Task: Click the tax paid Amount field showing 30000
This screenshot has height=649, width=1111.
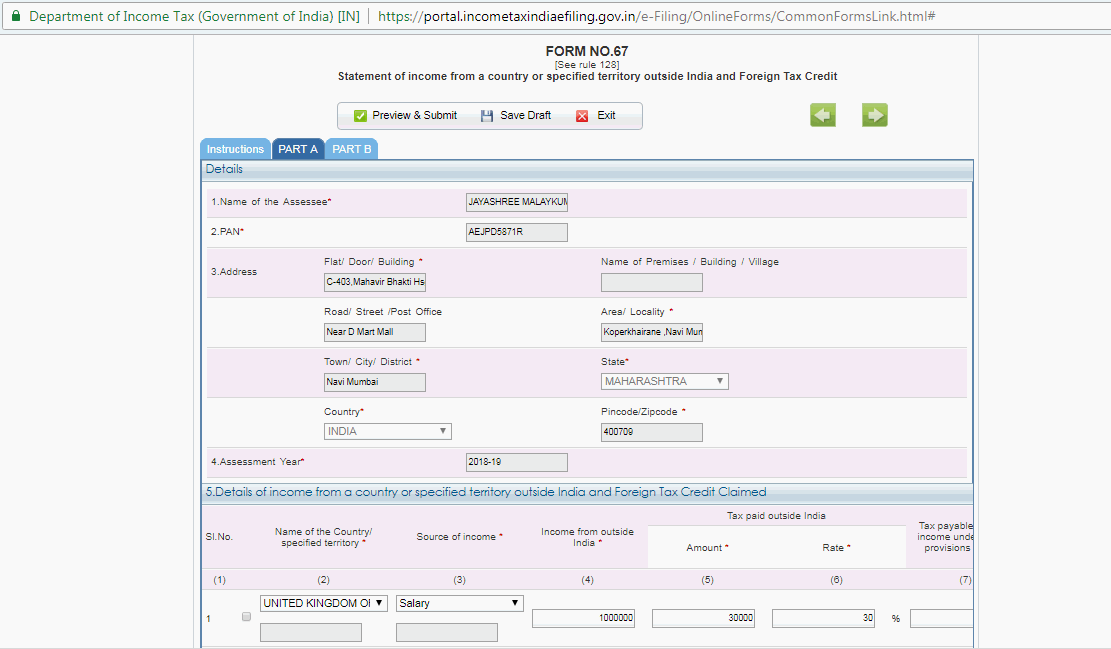Action: click(703, 619)
